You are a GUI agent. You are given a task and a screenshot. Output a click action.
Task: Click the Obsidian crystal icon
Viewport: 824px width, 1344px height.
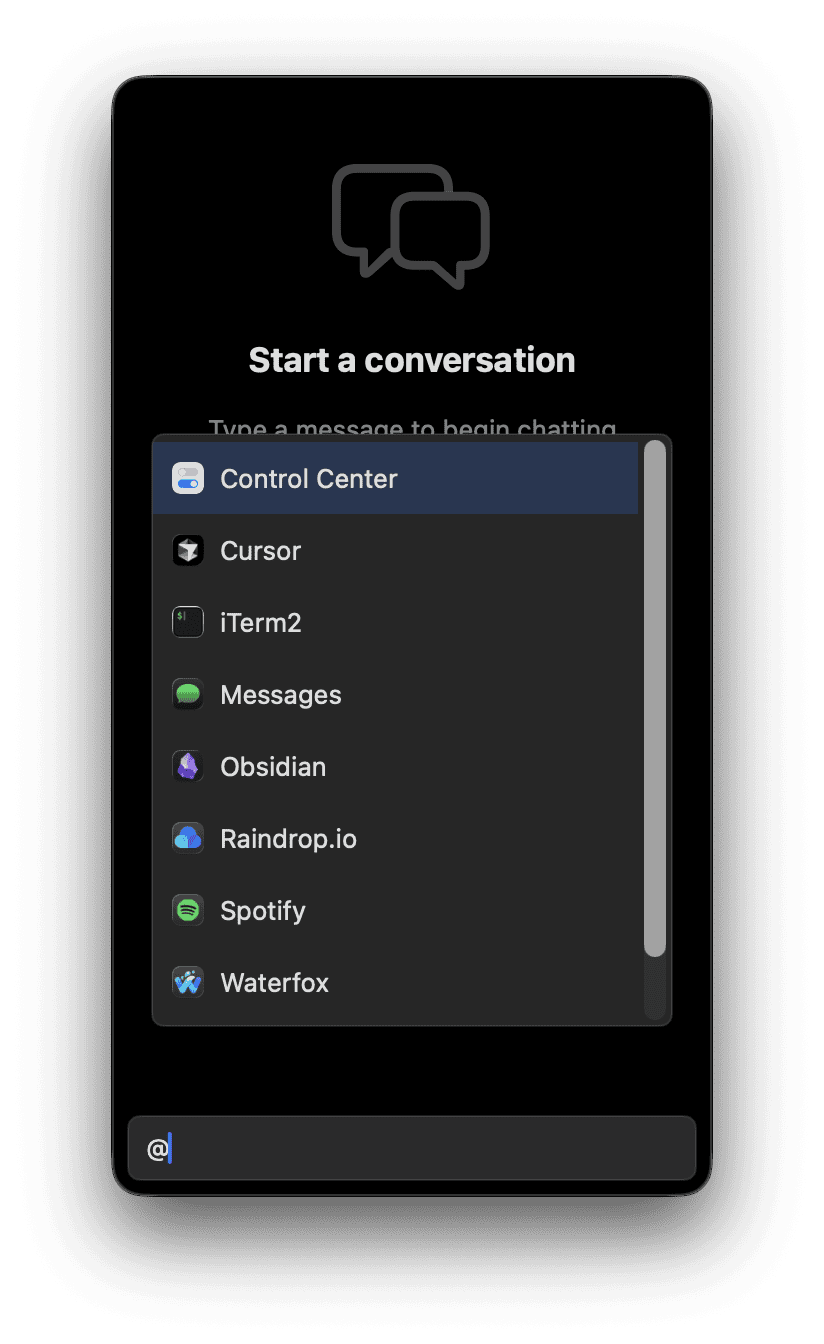click(188, 766)
